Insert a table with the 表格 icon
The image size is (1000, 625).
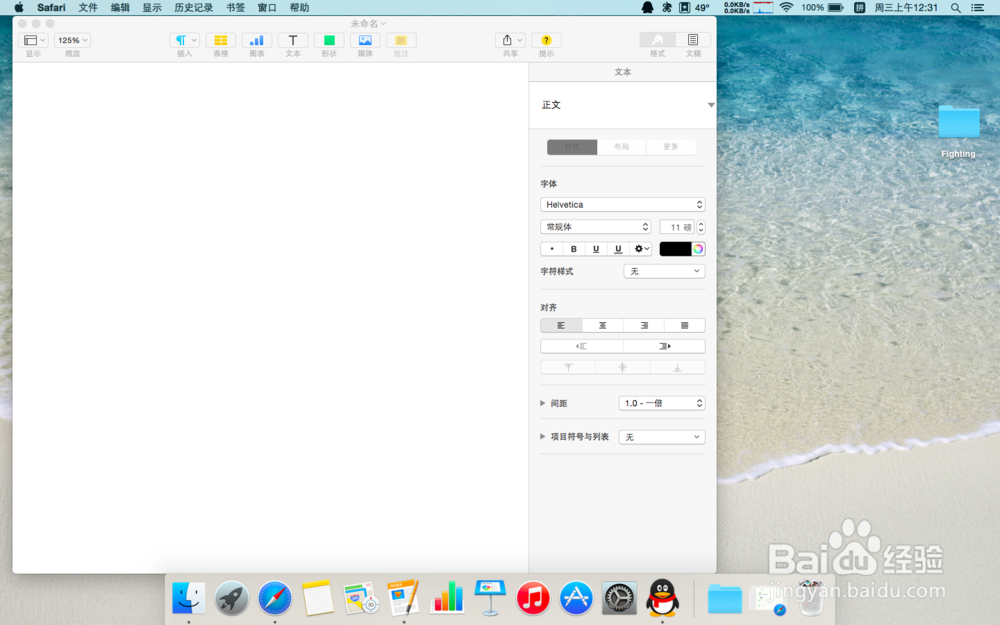(x=221, y=40)
